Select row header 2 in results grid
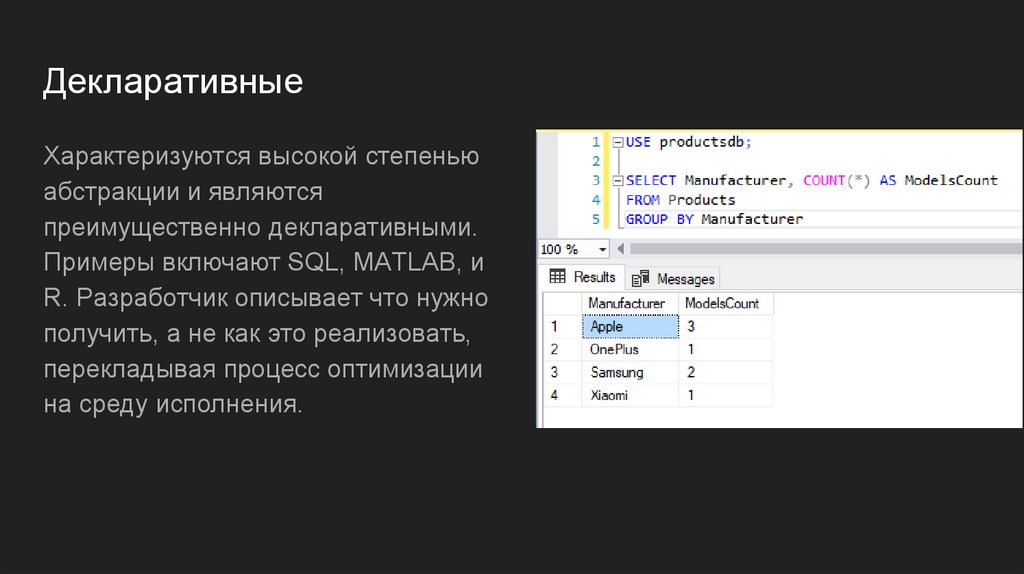Screen dimensions: 1024x574 coord(562,349)
